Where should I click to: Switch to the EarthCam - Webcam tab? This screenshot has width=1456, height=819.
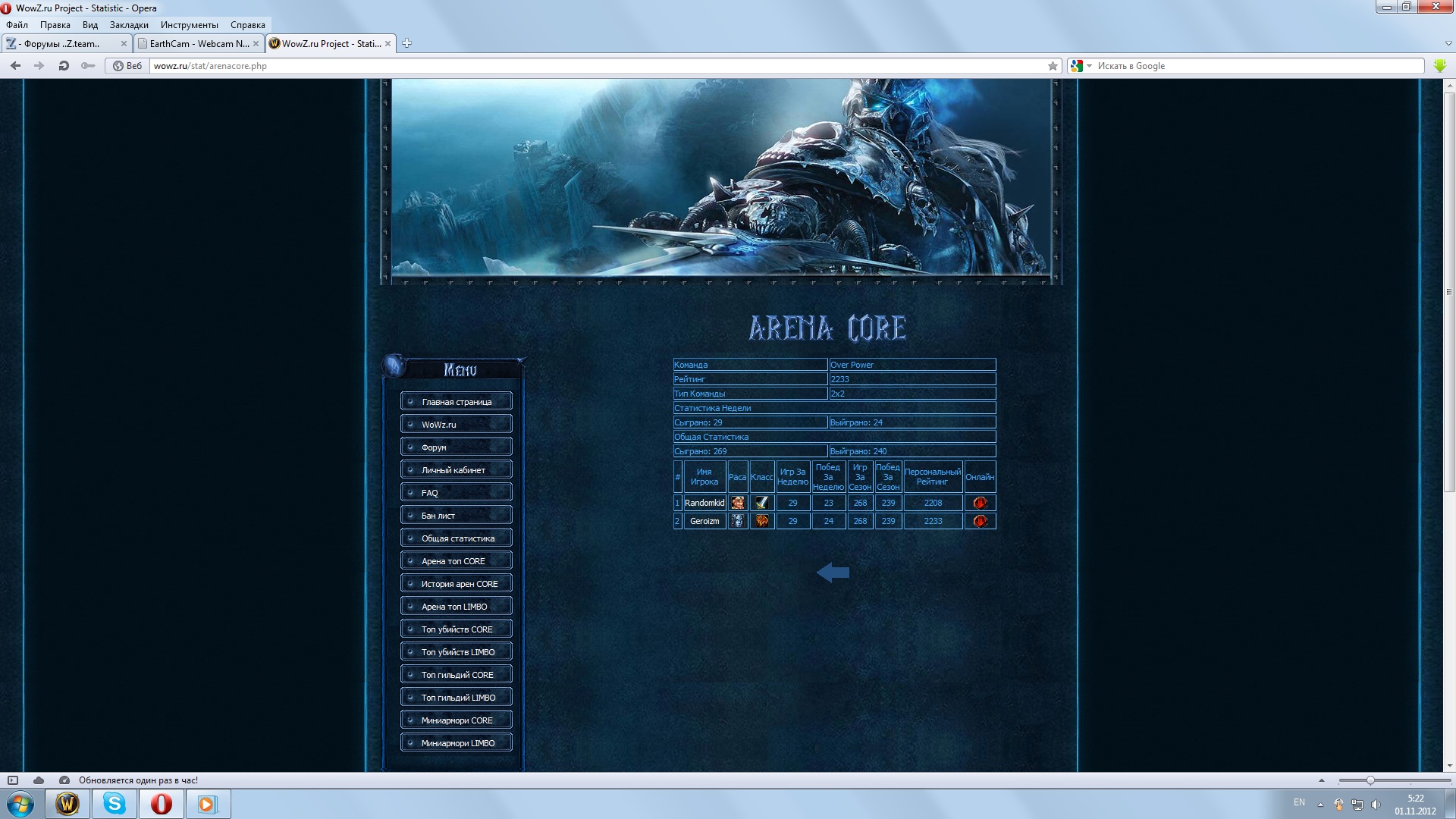coord(199,44)
